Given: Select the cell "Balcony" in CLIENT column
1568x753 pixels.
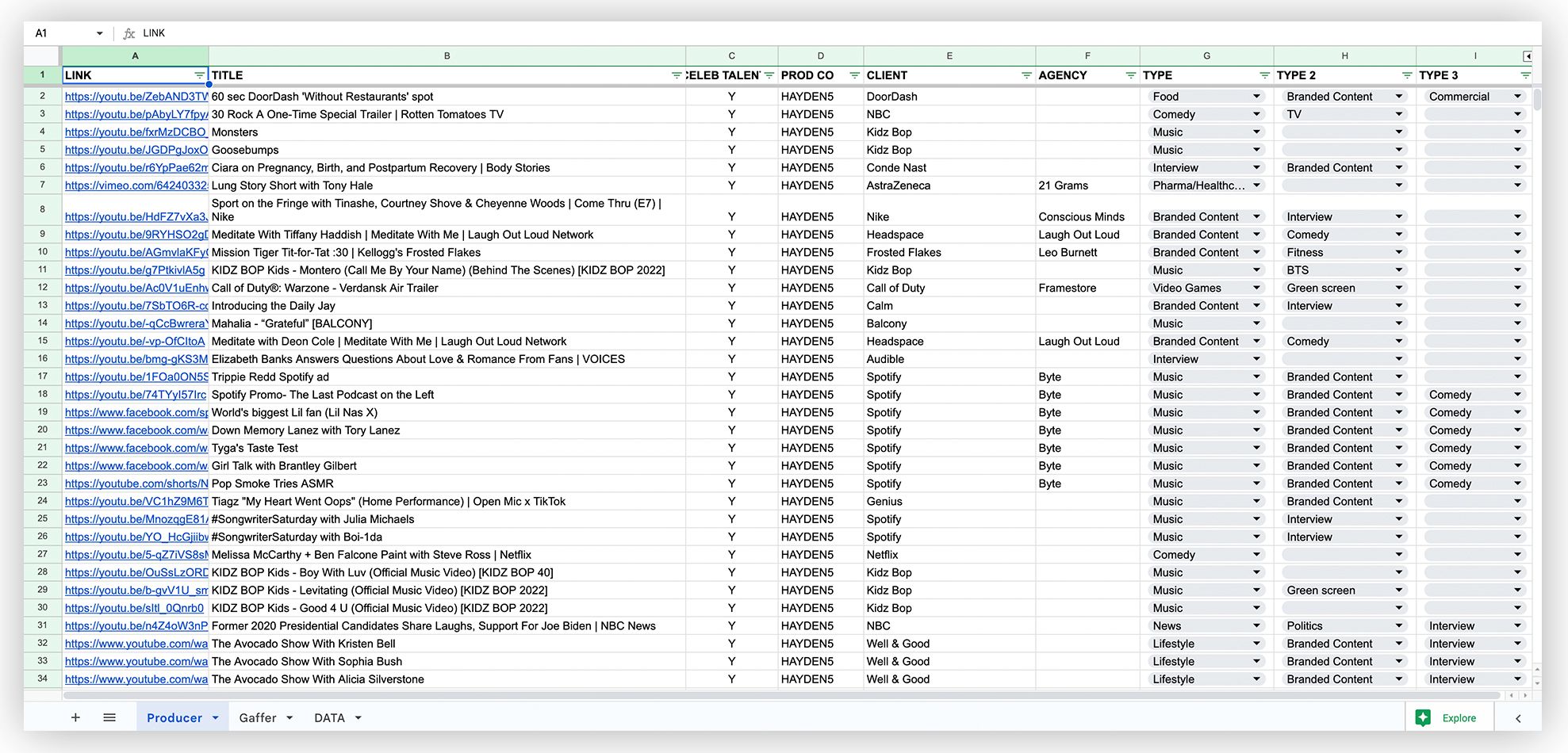Looking at the screenshot, I should (x=949, y=323).
